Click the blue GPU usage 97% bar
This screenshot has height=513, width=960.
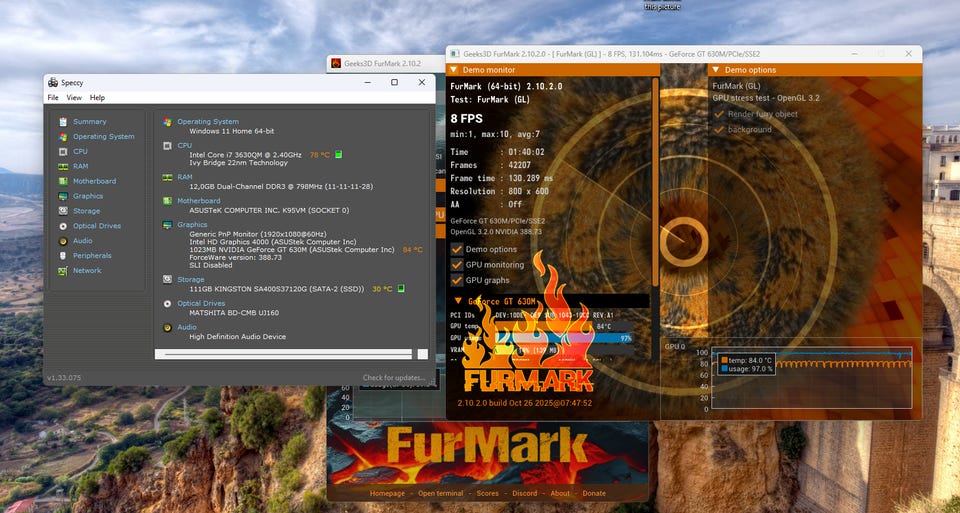coord(564,337)
